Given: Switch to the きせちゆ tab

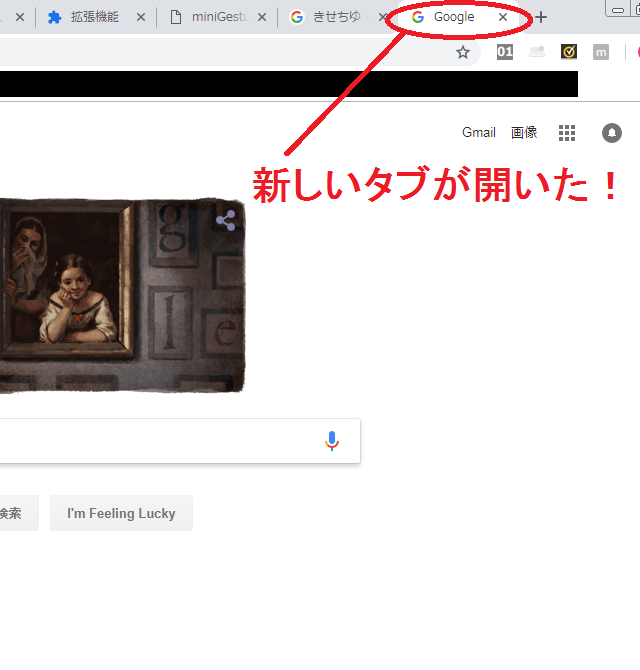Looking at the screenshot, I should [x=338, y=17].
